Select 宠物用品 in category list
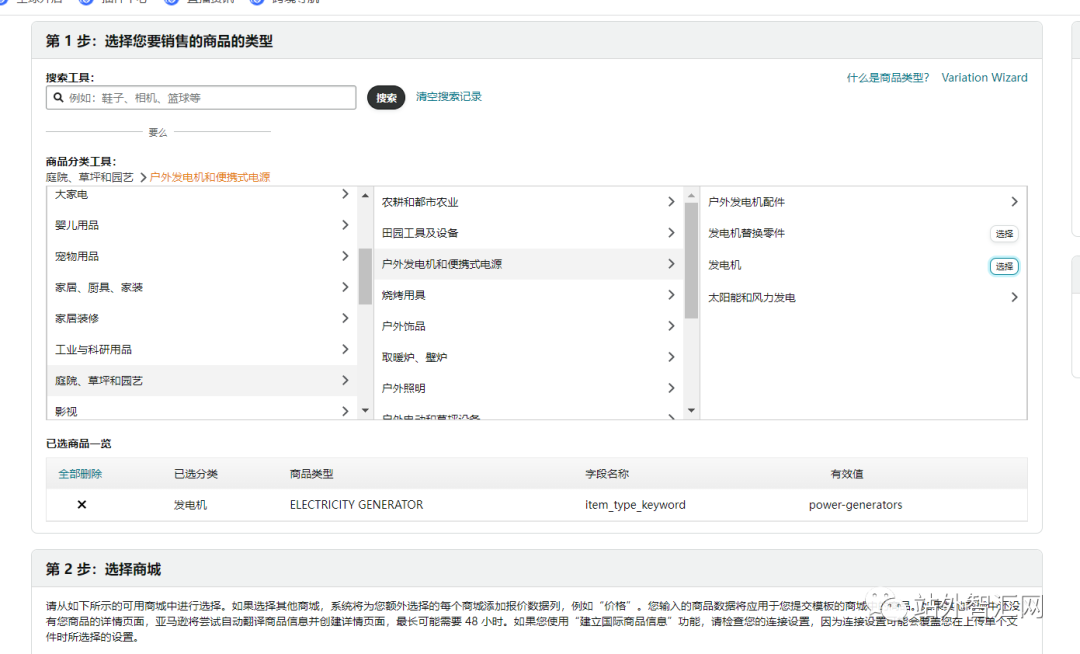Viewport: 1080px width, 654px height. [x=77, y=256]
